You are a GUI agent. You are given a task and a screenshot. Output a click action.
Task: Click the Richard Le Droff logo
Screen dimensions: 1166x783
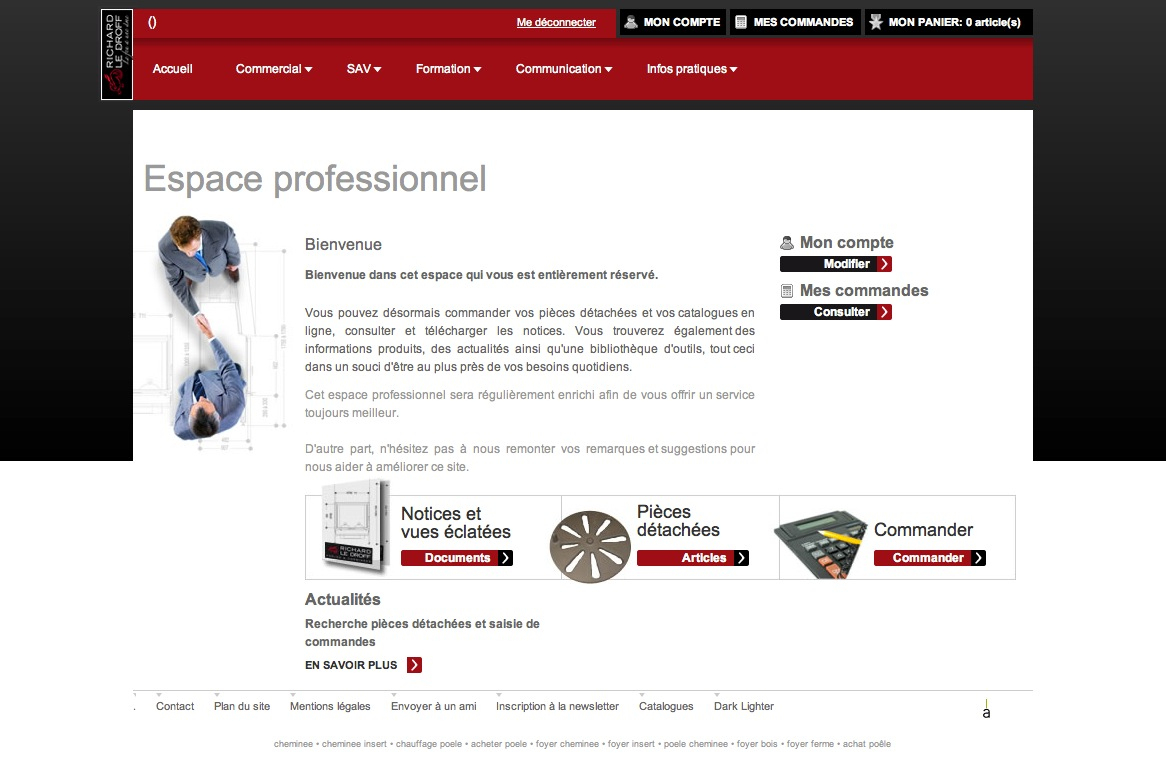pyautogui.click(x=117, y=55)
